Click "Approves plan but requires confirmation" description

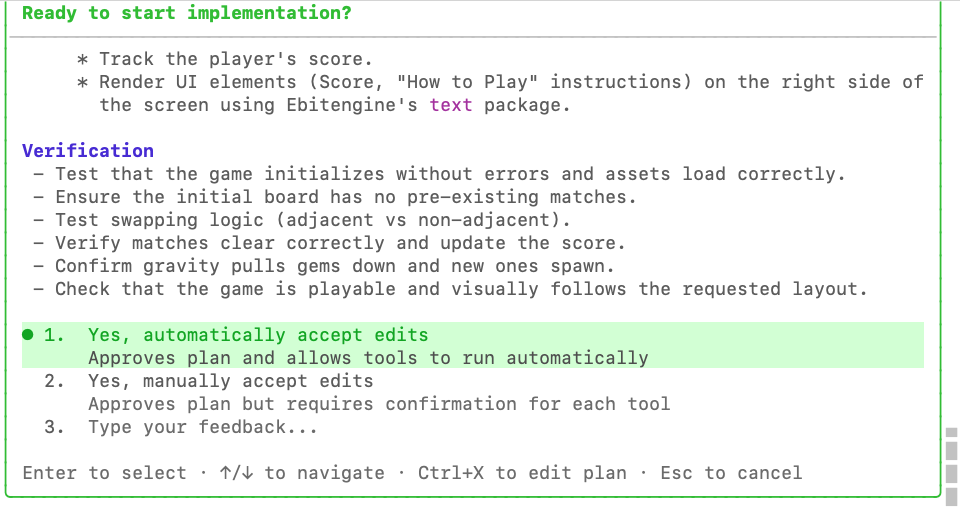[x=379, y=404]
